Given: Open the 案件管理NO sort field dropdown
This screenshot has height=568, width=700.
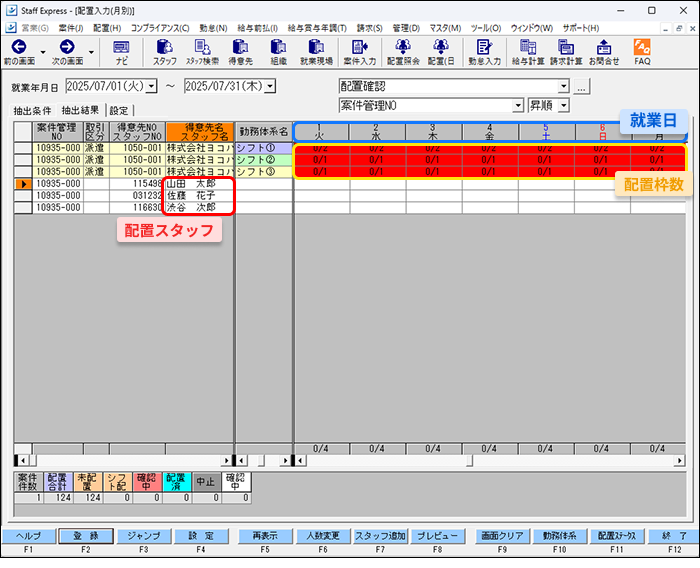Looking at the screenshot, I should [518, 106].
